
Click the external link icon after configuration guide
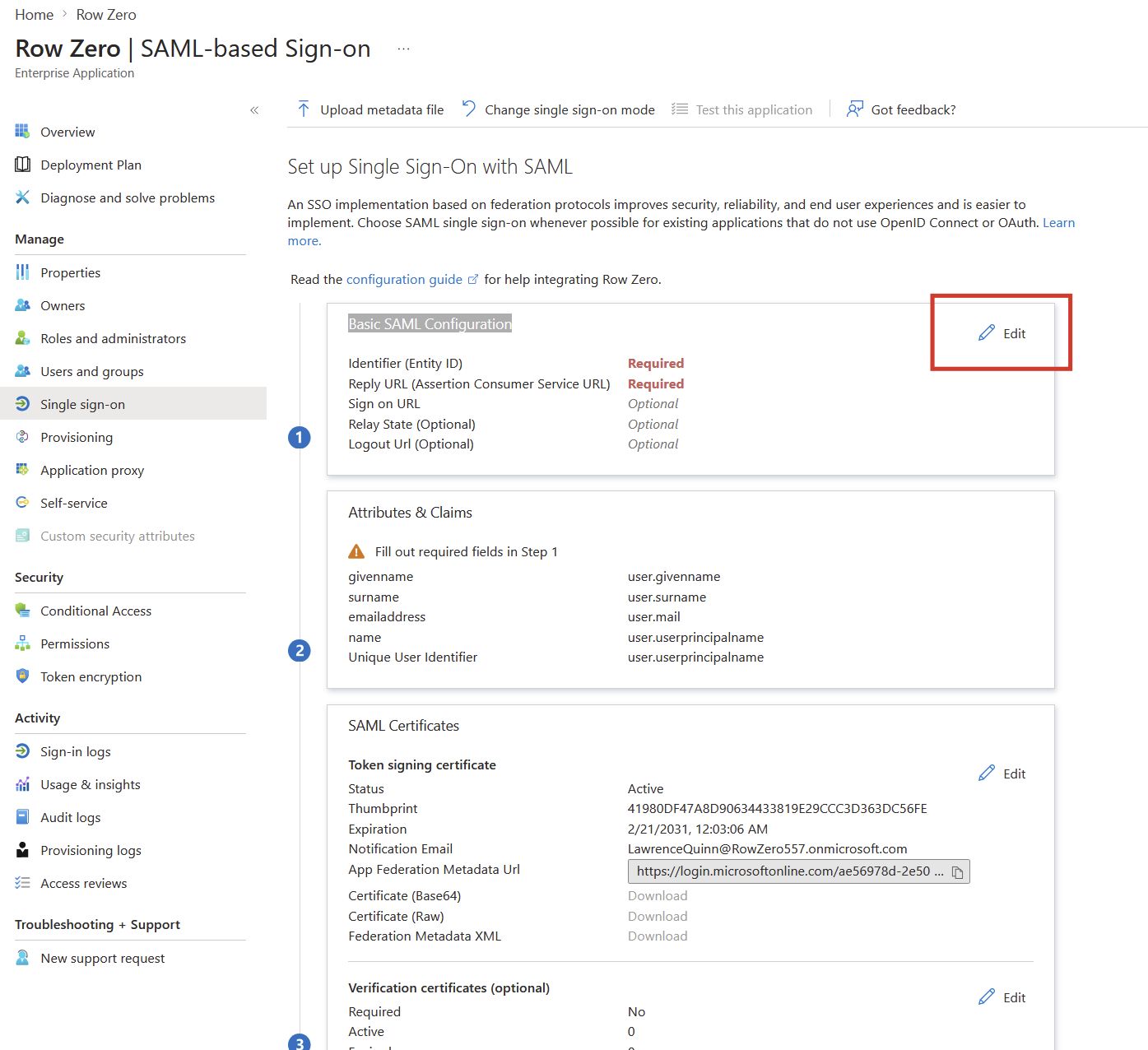tap(473, 279)
